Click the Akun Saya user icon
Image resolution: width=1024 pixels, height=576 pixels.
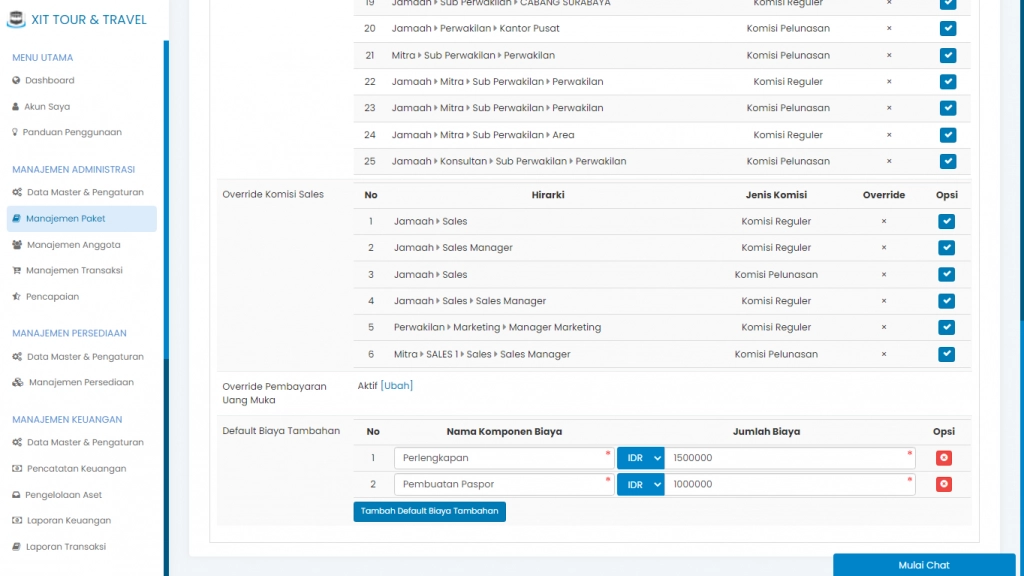[16, 106]
